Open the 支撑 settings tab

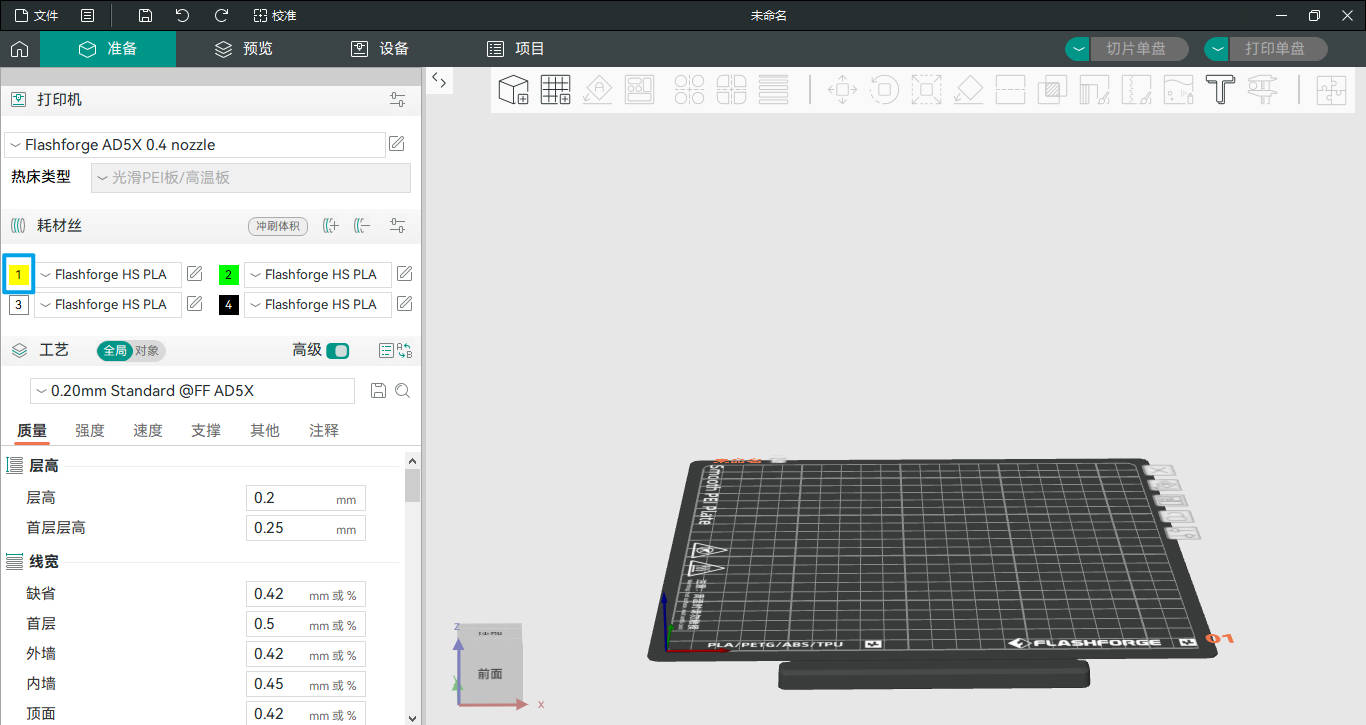[206, 430]
